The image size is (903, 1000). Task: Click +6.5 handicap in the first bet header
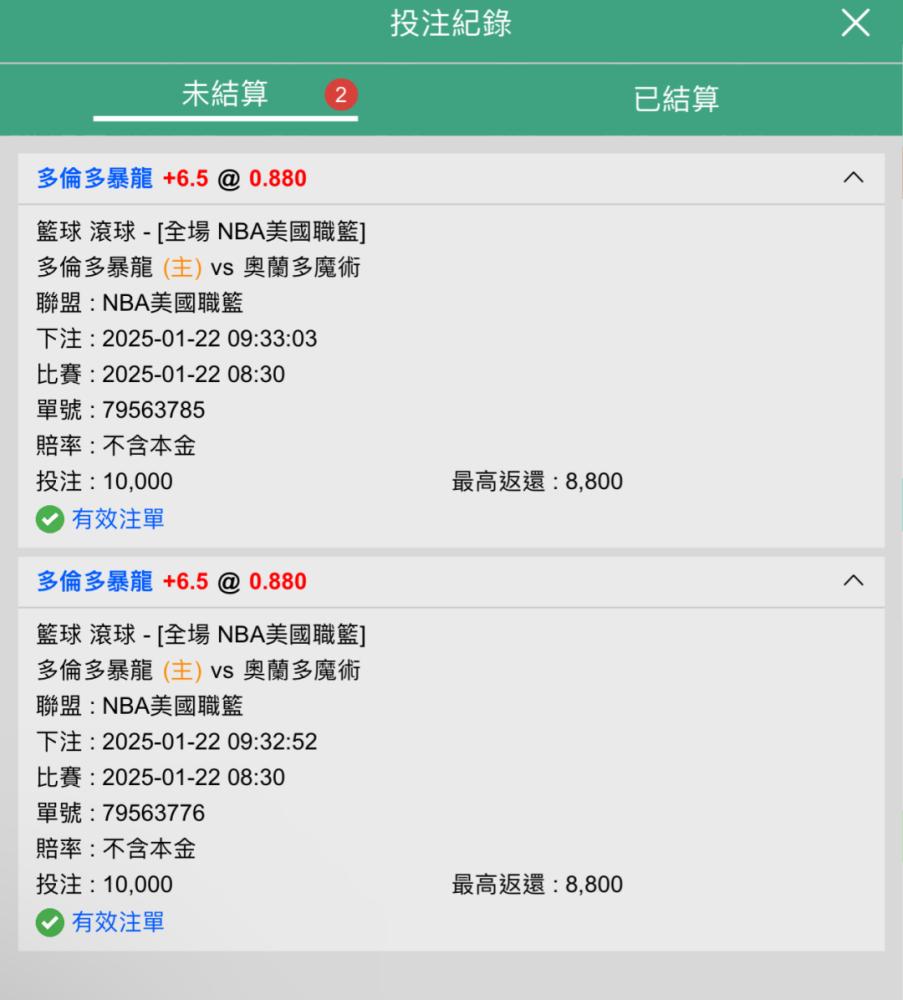[x=186, y=178]
